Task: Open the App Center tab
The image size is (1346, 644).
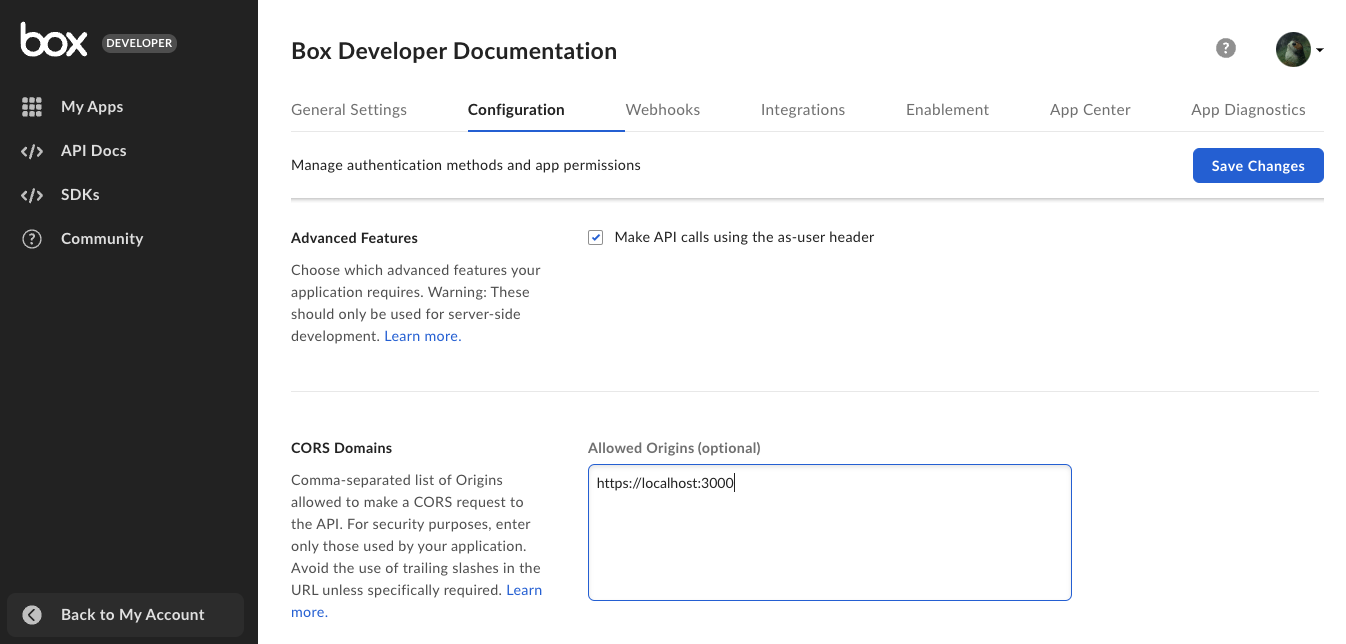Action: click(1090, 110)
